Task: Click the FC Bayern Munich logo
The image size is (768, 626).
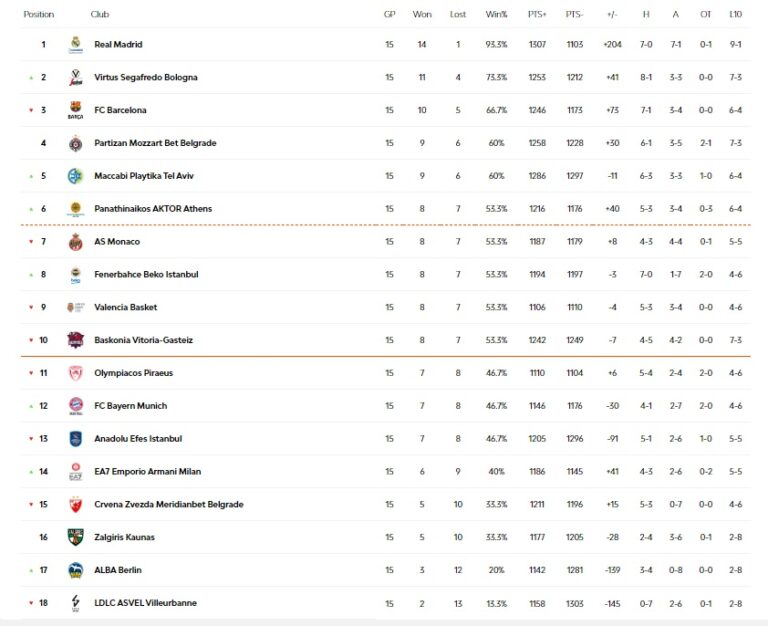Action: 75,406
